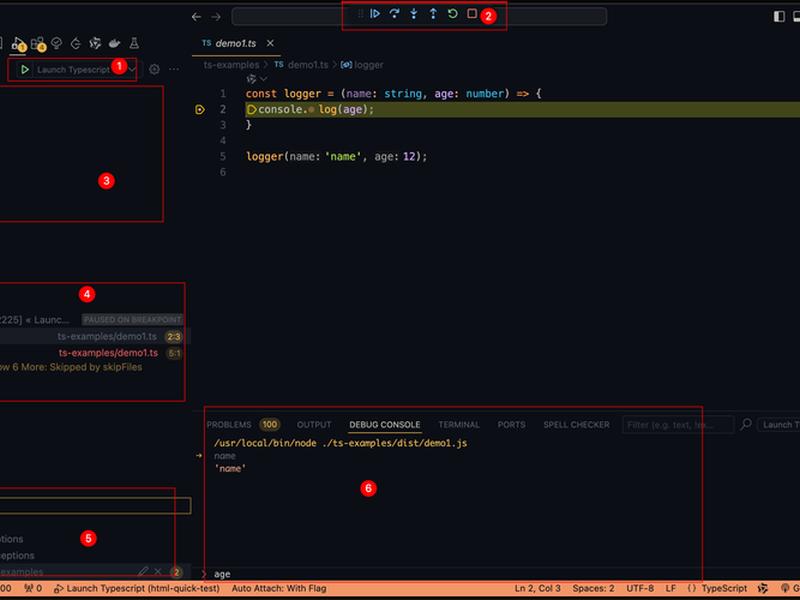Image resolution: width=800 pixels, height=600 pixels.
Task: Click the PAUSED ON BREAKPOINT label
Action: pos(133,320)
